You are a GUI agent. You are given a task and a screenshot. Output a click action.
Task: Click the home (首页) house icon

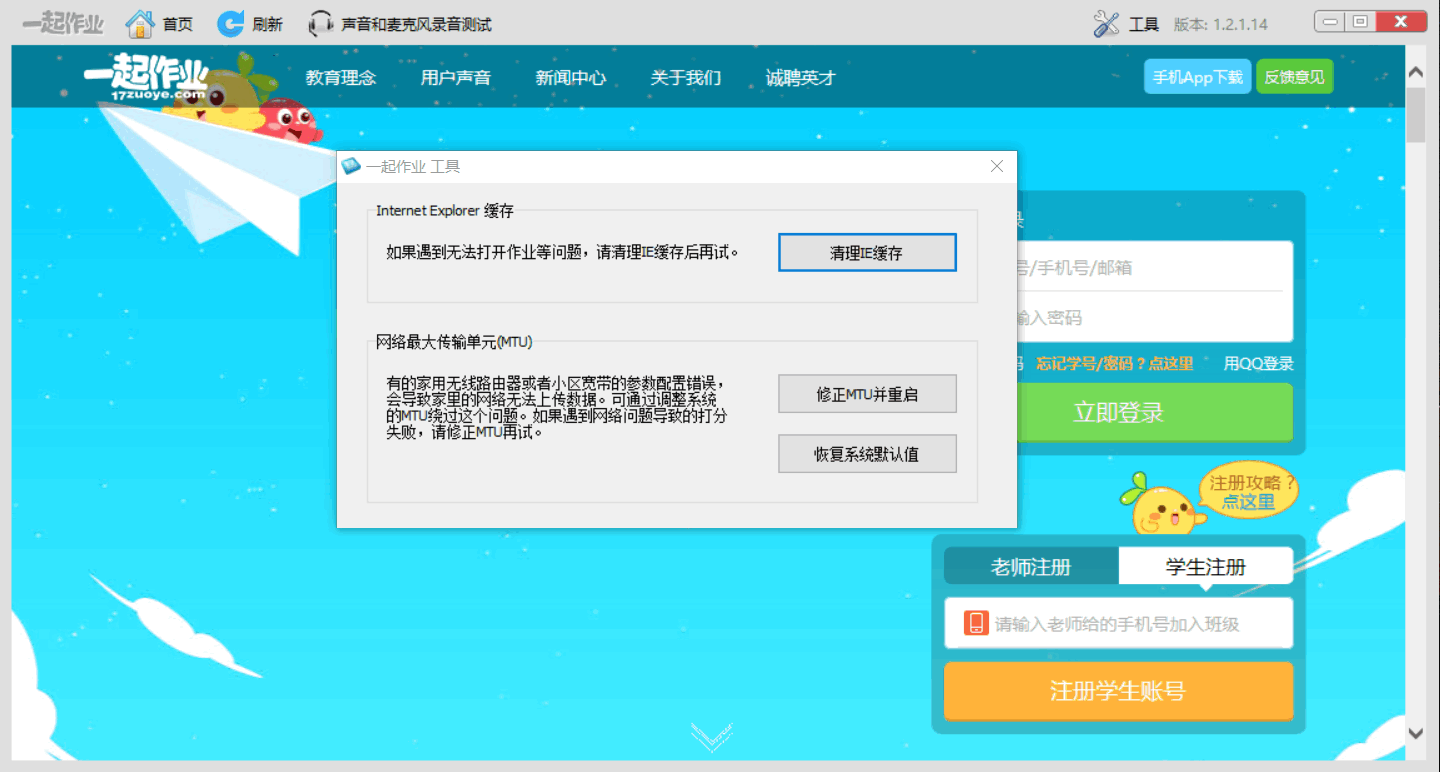[x=140, y=23]
